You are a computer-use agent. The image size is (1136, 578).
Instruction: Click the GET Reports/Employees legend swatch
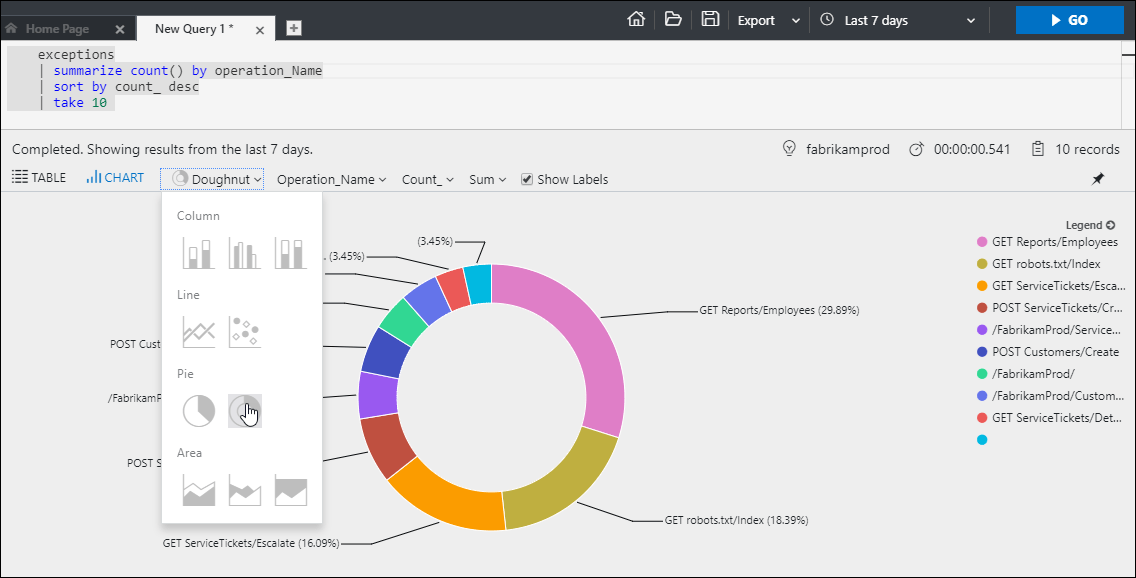tap(982, 241)
